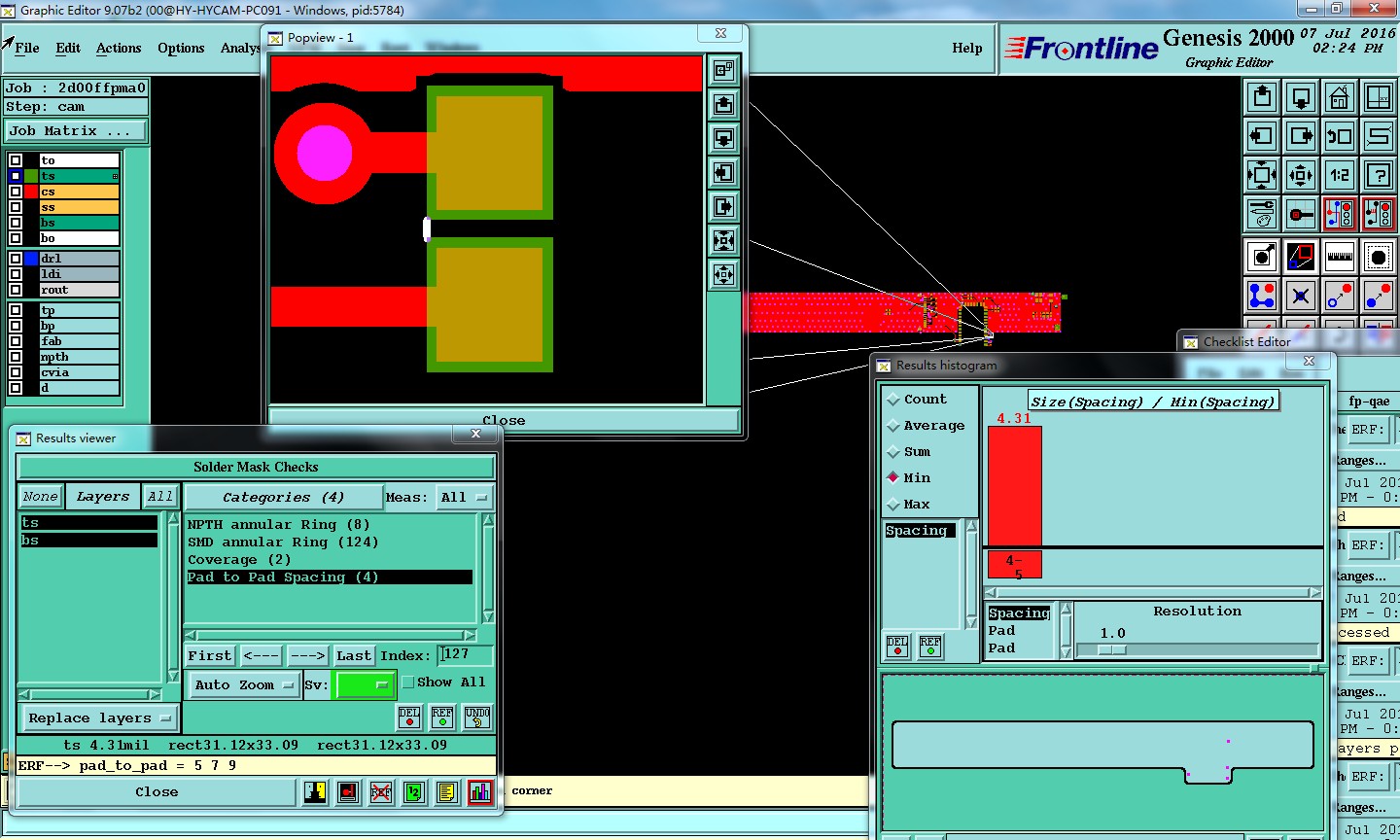Open the Actions menu

tap(119, 48)
